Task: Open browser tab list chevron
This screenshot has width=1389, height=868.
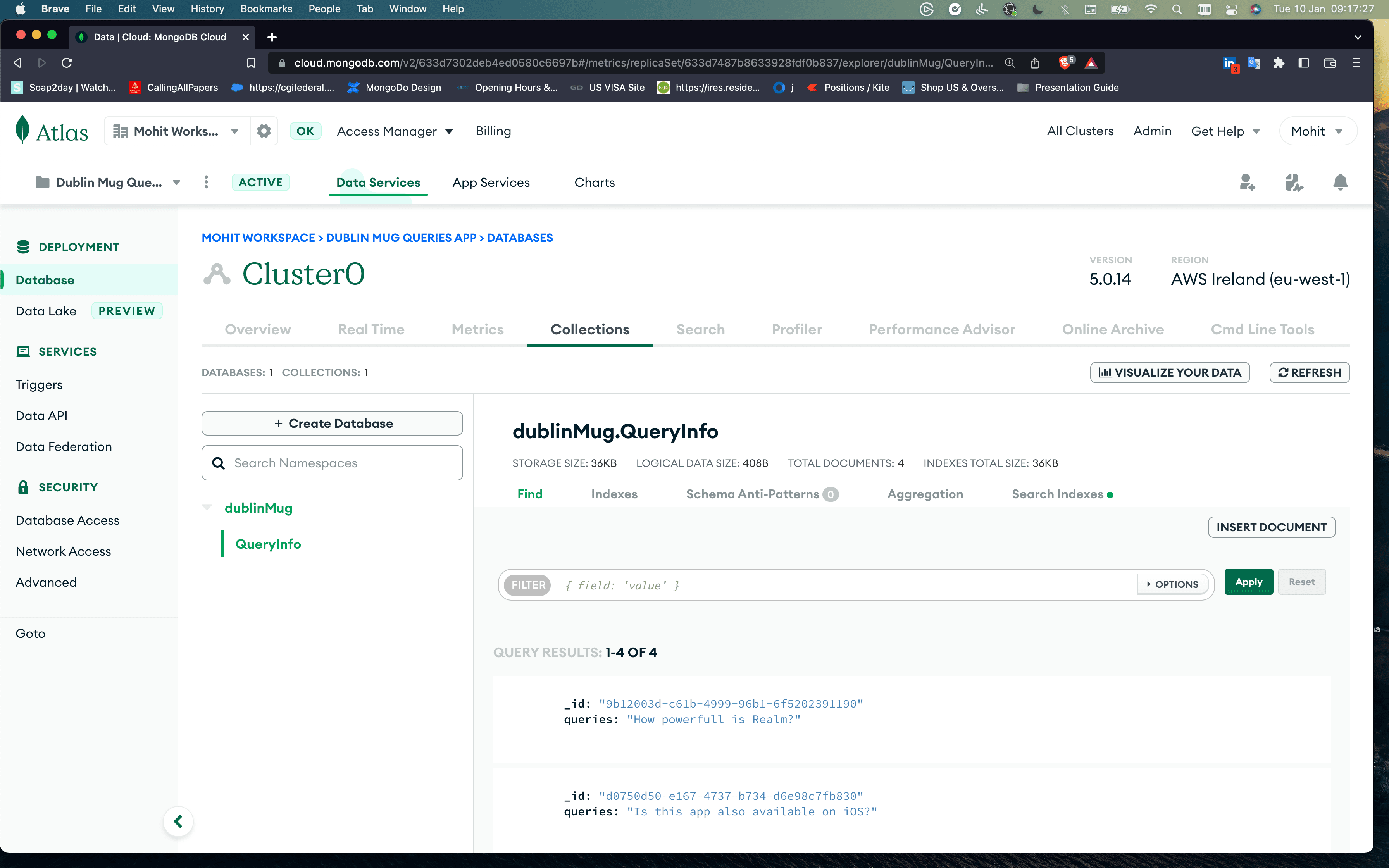Action: click(x=1358, y=37)
